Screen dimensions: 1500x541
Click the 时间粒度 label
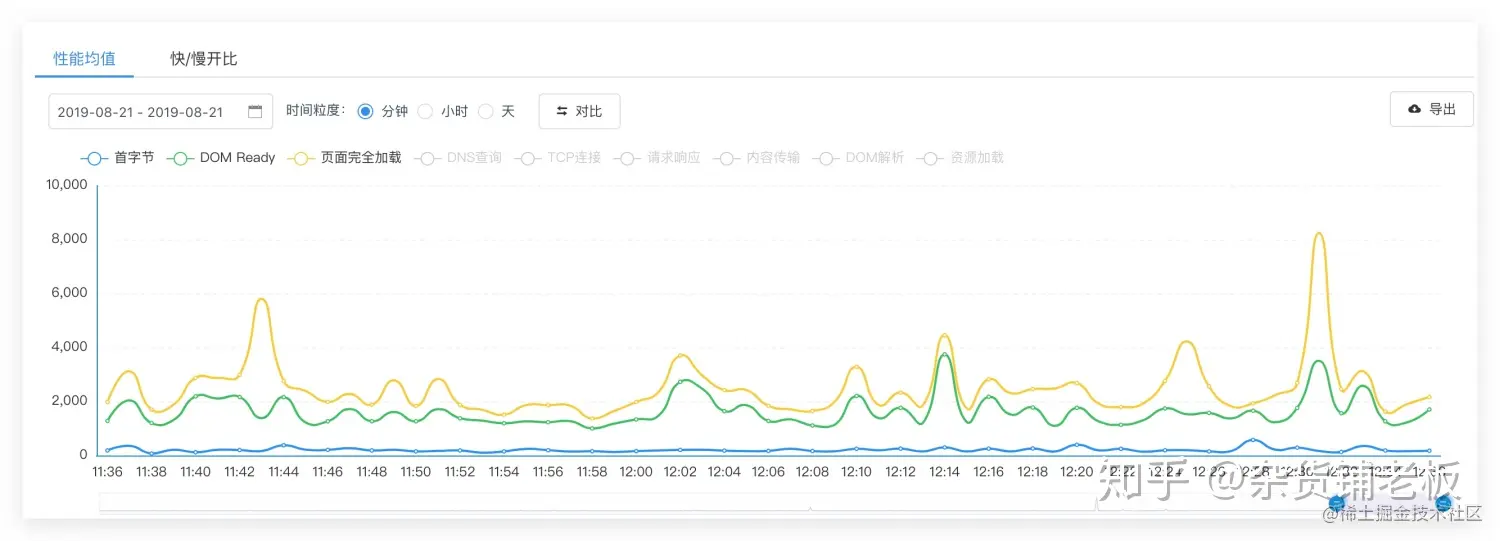(x=315, y=111)
